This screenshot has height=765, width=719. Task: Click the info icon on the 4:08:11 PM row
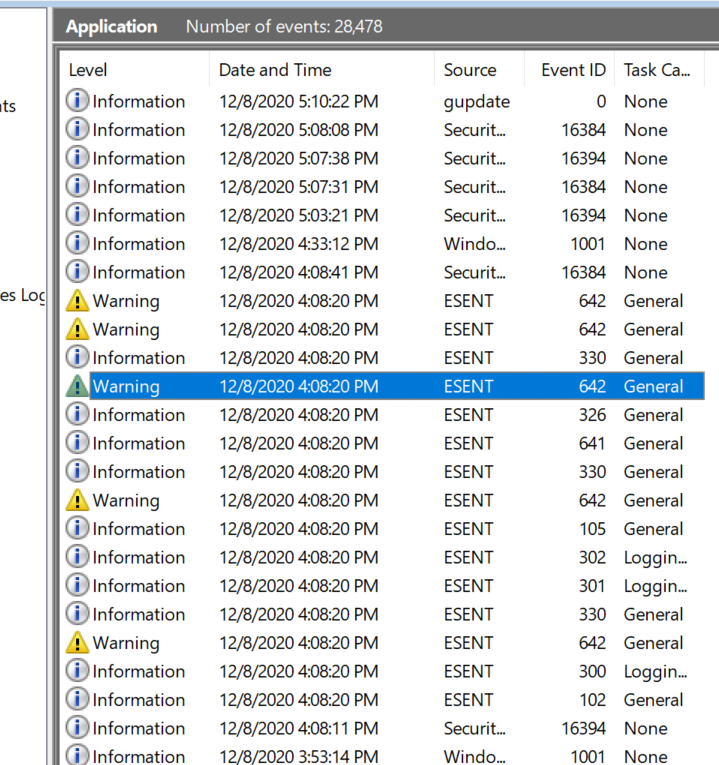77,727
